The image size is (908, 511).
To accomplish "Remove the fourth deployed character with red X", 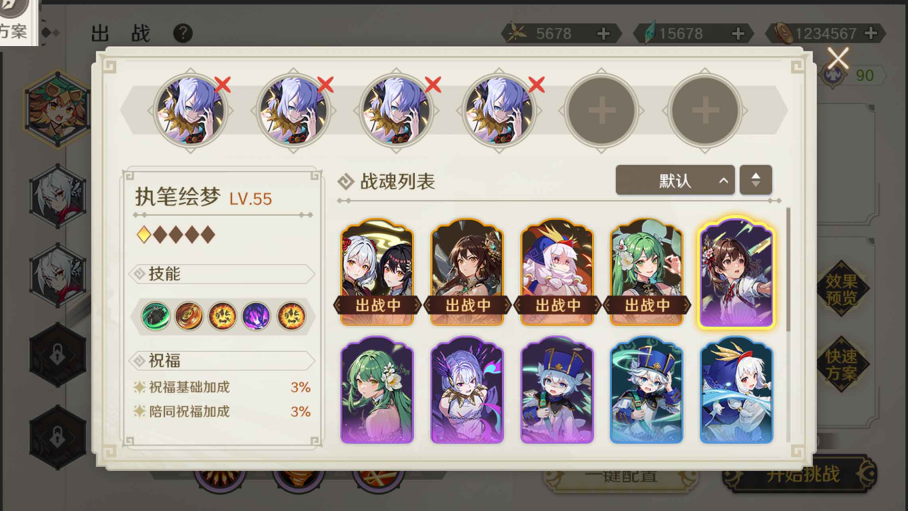I will point(536,85).
